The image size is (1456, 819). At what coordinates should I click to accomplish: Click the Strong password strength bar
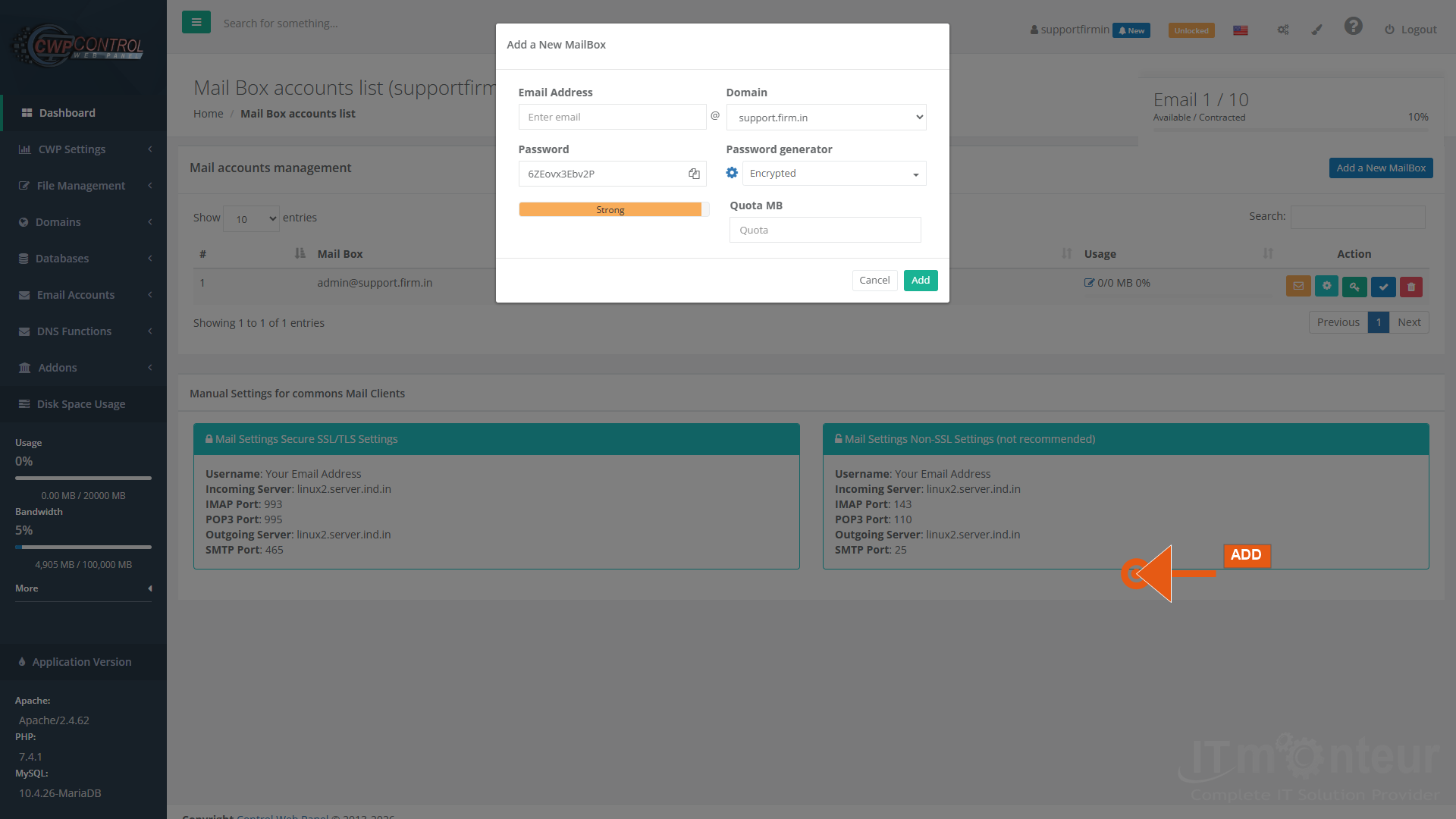pyautogui.click(x=613, y=210)
